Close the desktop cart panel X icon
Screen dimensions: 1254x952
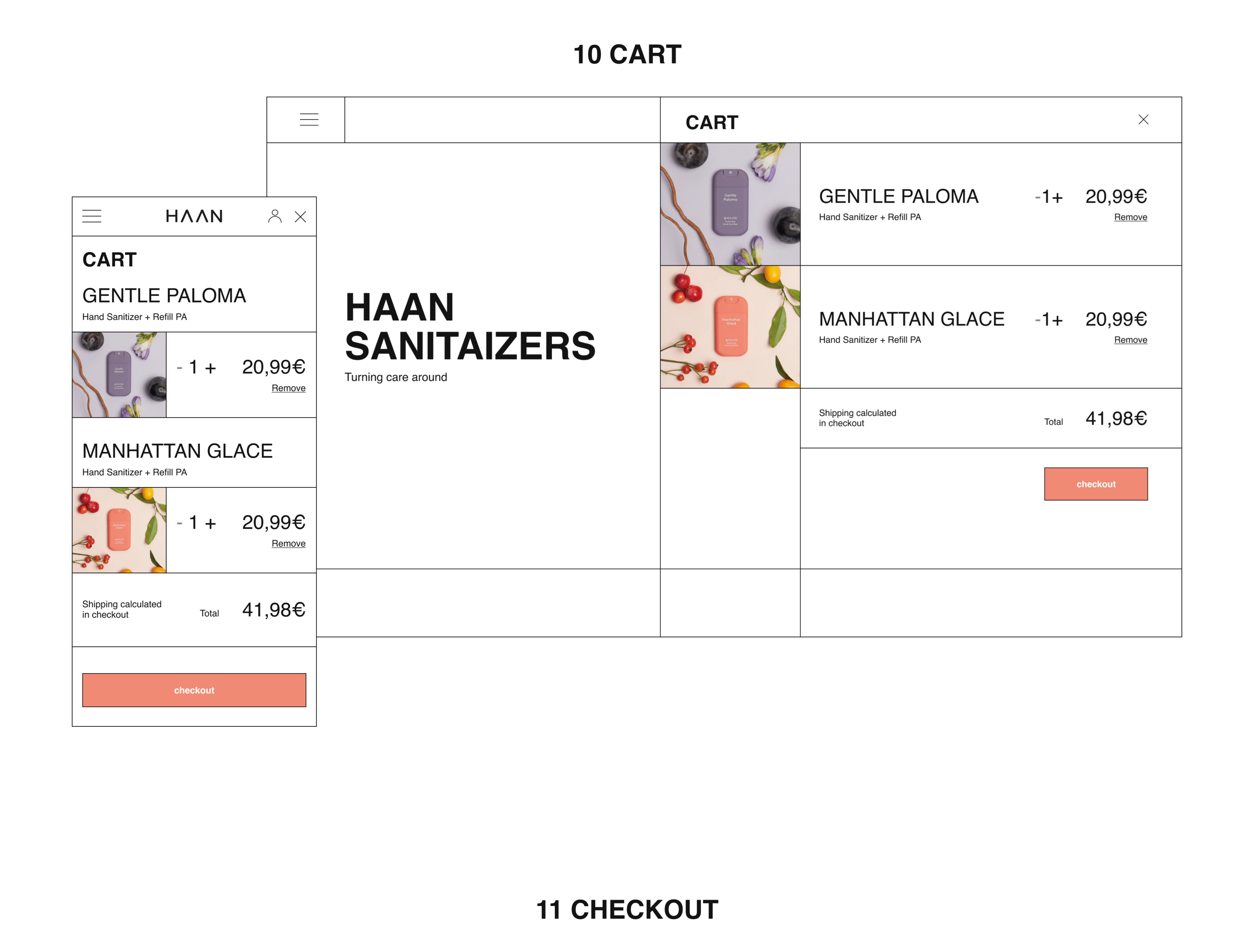1143,119
